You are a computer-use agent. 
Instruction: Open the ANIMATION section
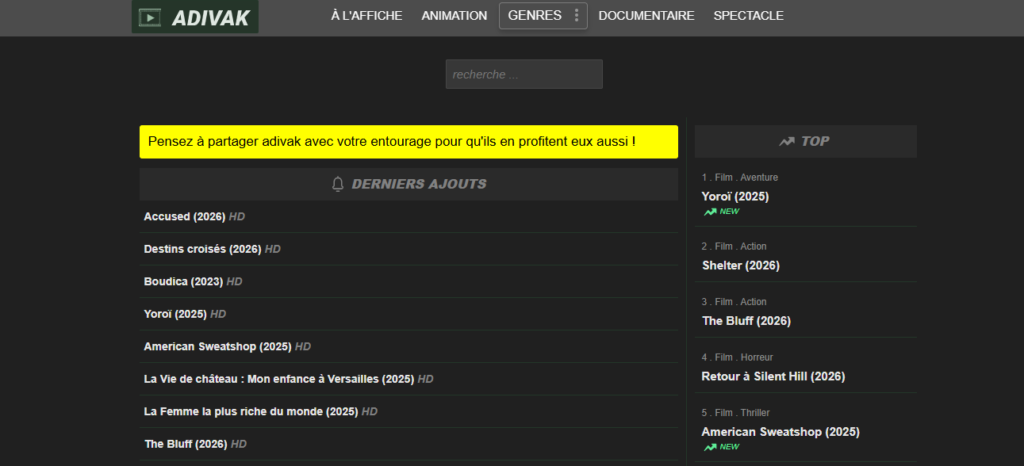454,16
